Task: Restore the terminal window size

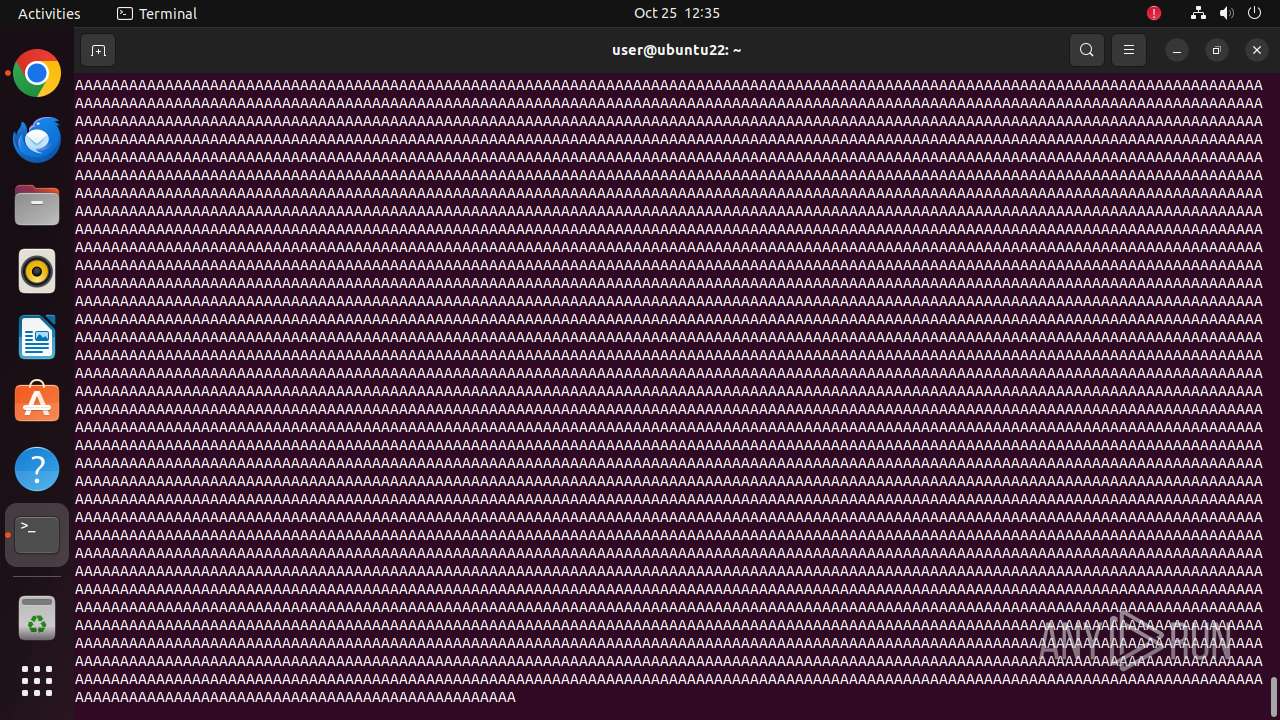Action: (1217, 50)
